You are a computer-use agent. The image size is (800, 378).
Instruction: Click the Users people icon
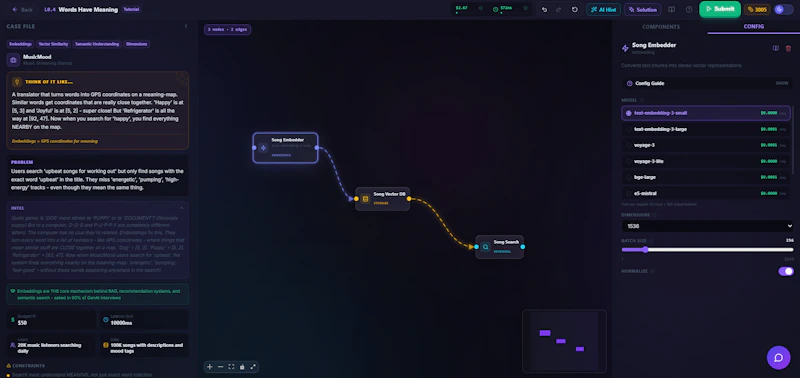13,345
